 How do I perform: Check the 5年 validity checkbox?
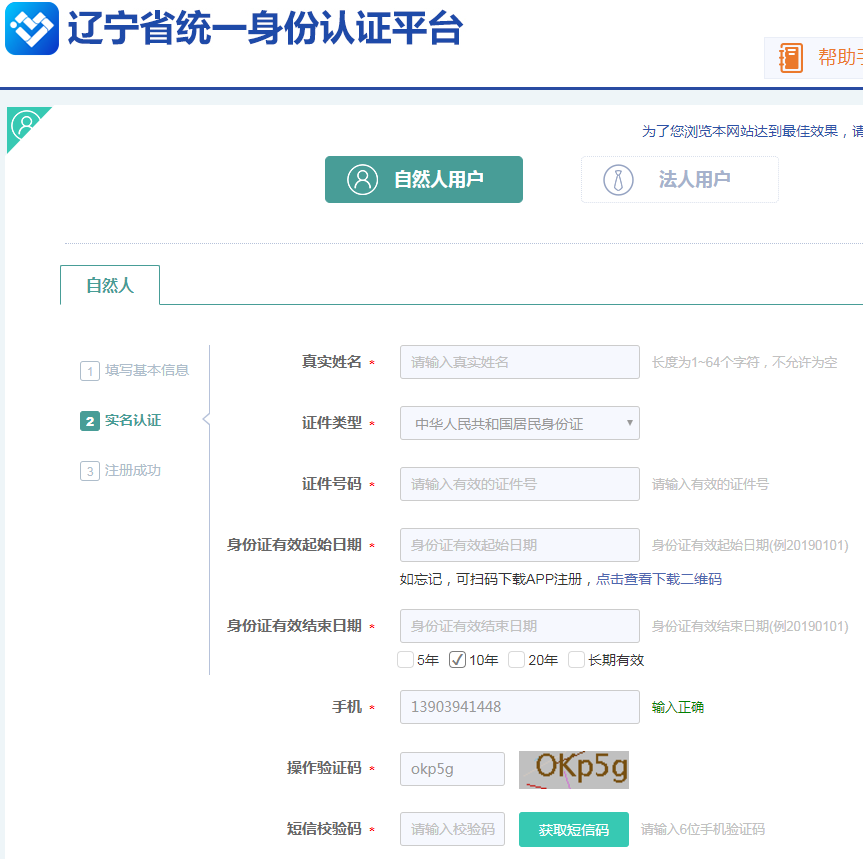pyautogui.click(x=403, y=659)
